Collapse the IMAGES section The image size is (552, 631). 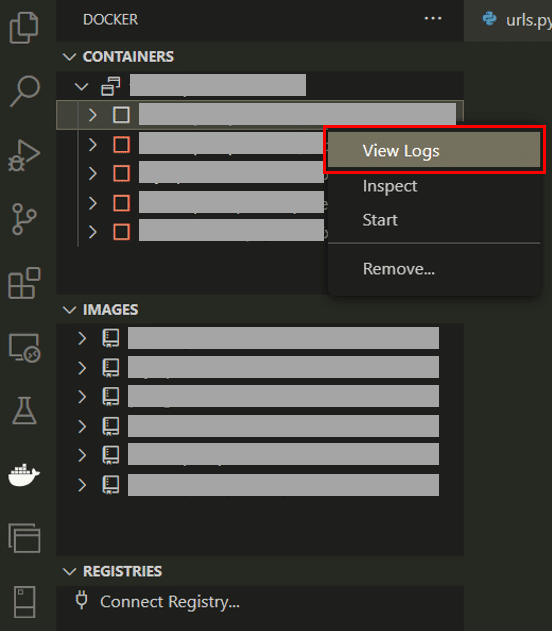point(70,310)
